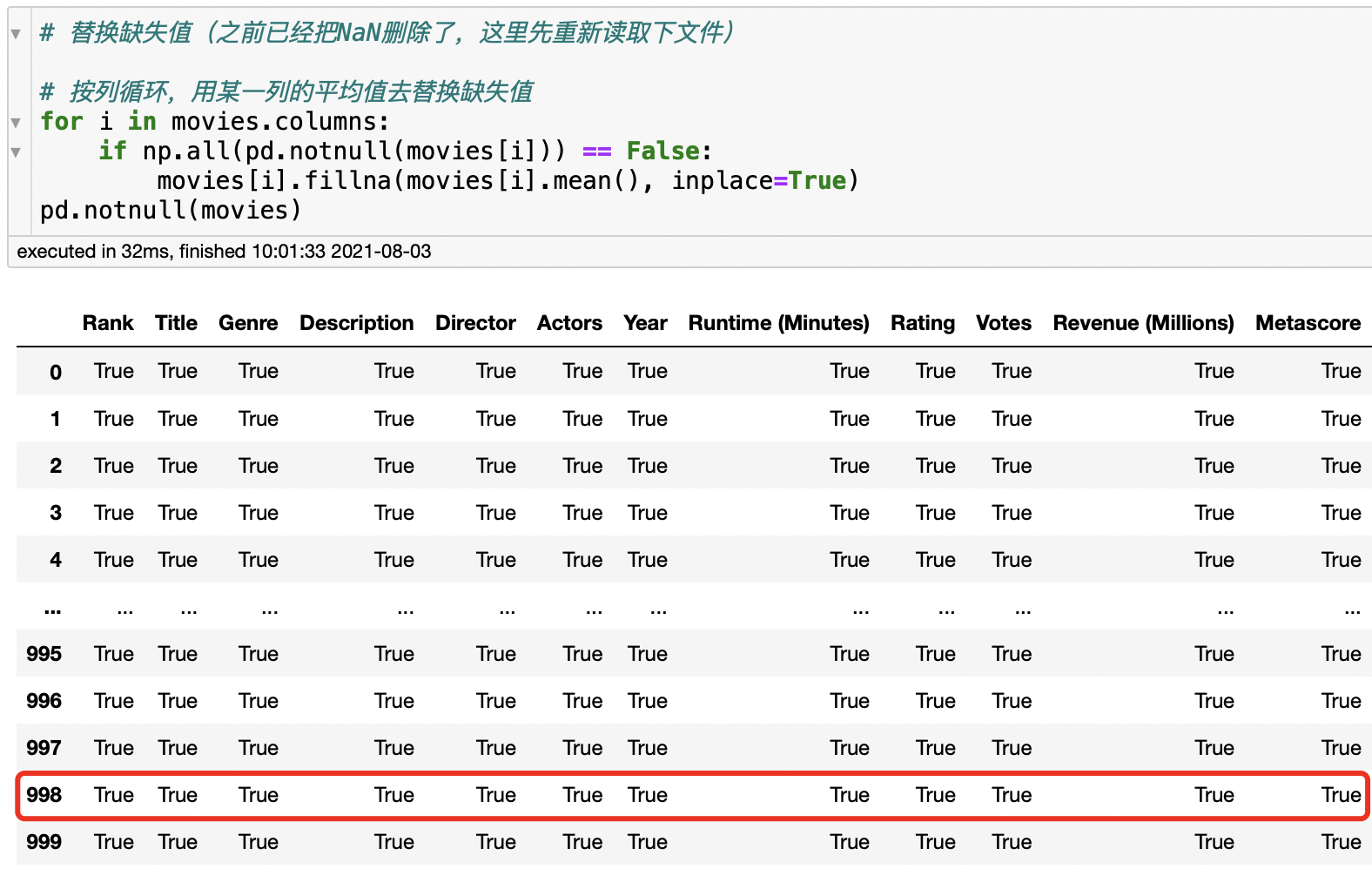
Task: Click the Director value in row 996
Action: click(496, 701)
